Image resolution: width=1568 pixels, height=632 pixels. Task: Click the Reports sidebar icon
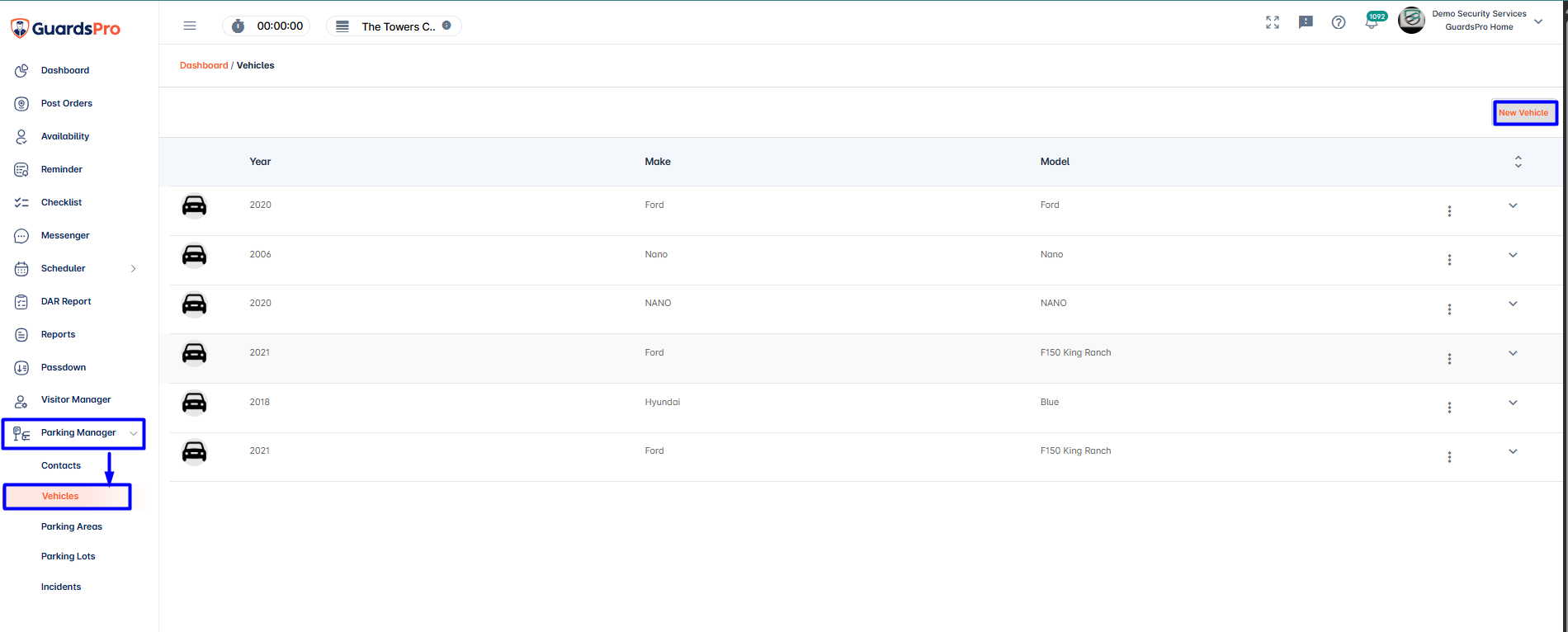coord(21,335)
